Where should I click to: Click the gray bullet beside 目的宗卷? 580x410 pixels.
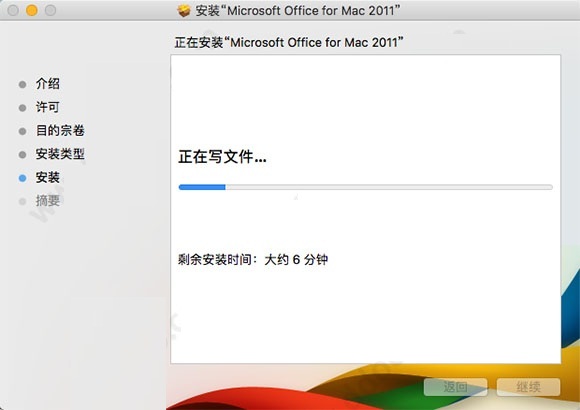point(23,131)
